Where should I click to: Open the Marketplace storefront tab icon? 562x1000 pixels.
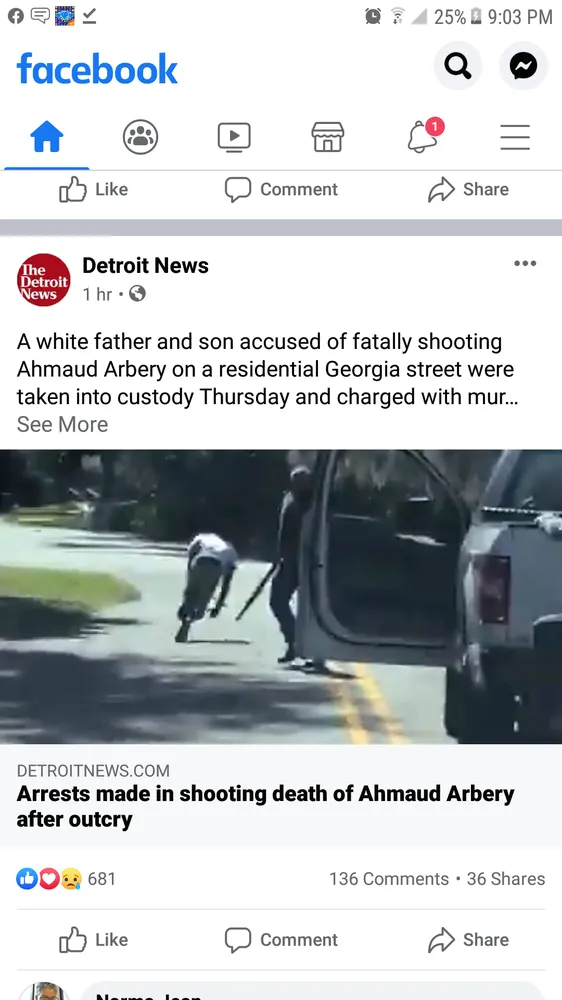point(328,137)
